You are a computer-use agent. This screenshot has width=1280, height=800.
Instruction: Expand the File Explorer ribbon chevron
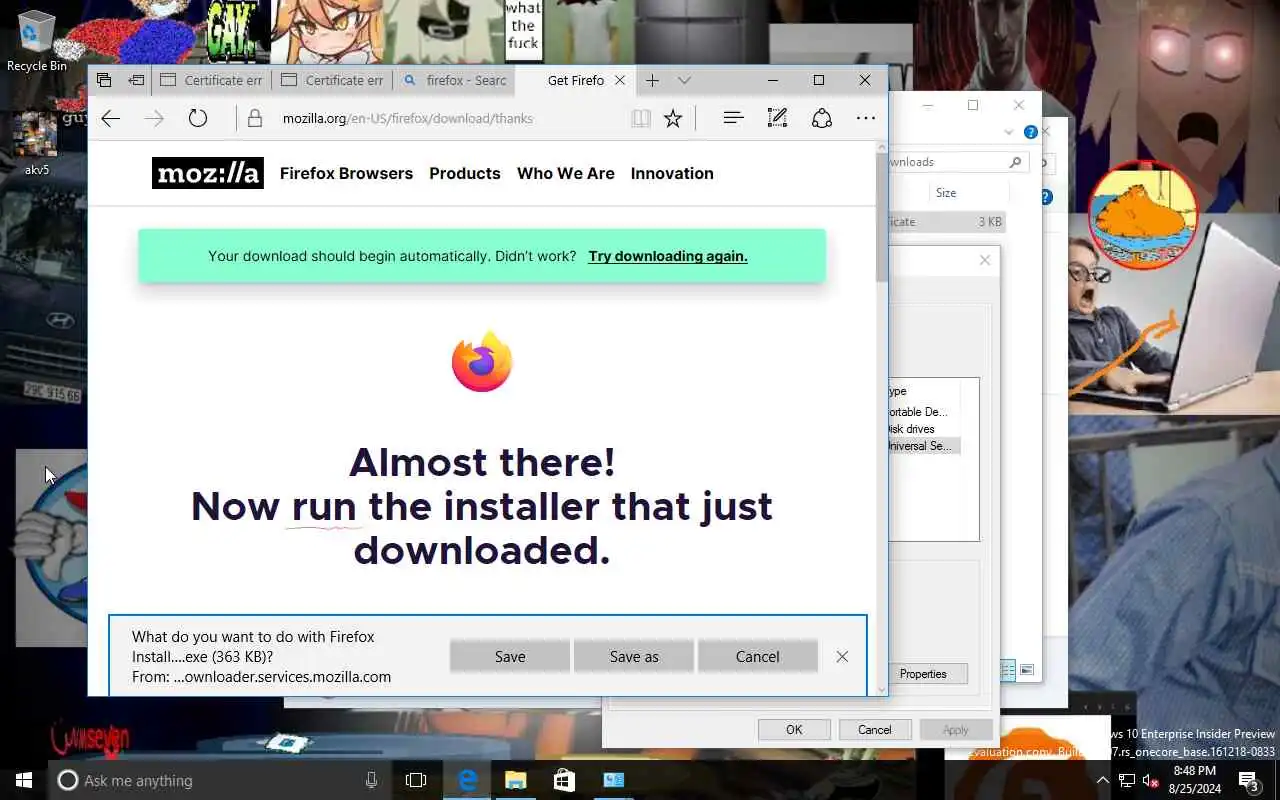tap(1009, 132)
